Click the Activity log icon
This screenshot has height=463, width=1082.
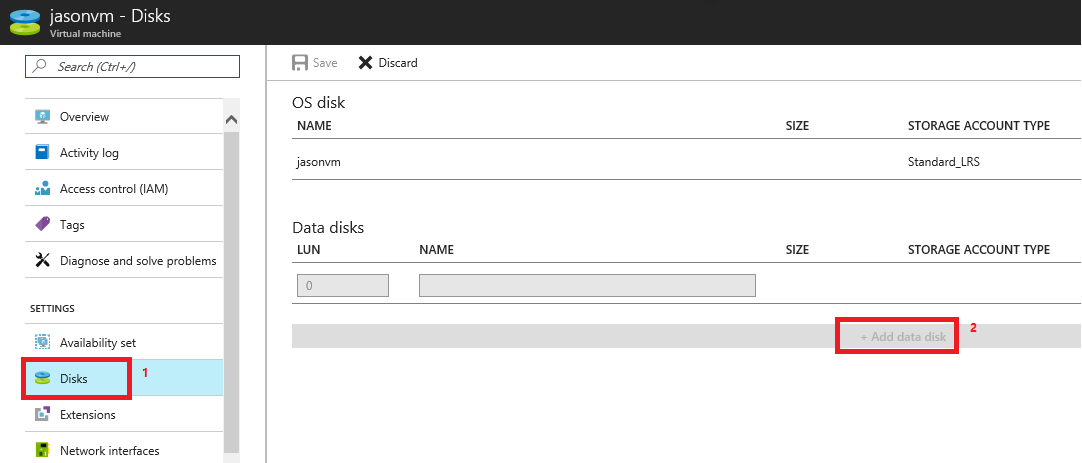coord(42,153)
